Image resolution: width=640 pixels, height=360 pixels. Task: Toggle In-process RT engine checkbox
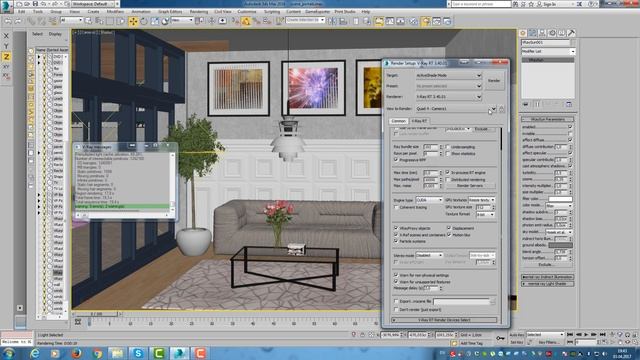point(448,173)
